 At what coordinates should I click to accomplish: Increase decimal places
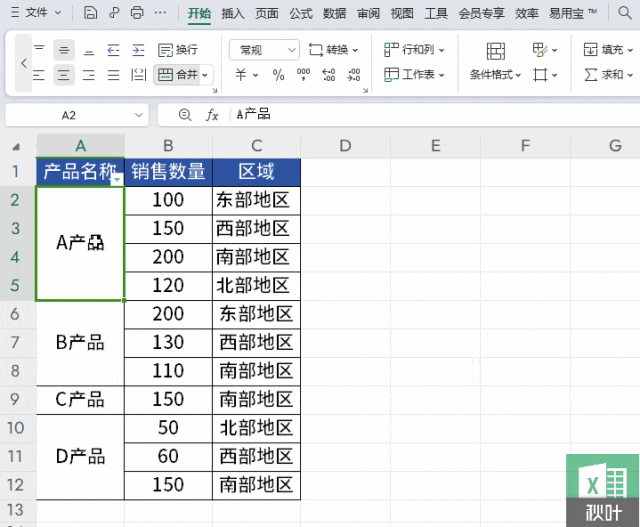click(329, 75)
